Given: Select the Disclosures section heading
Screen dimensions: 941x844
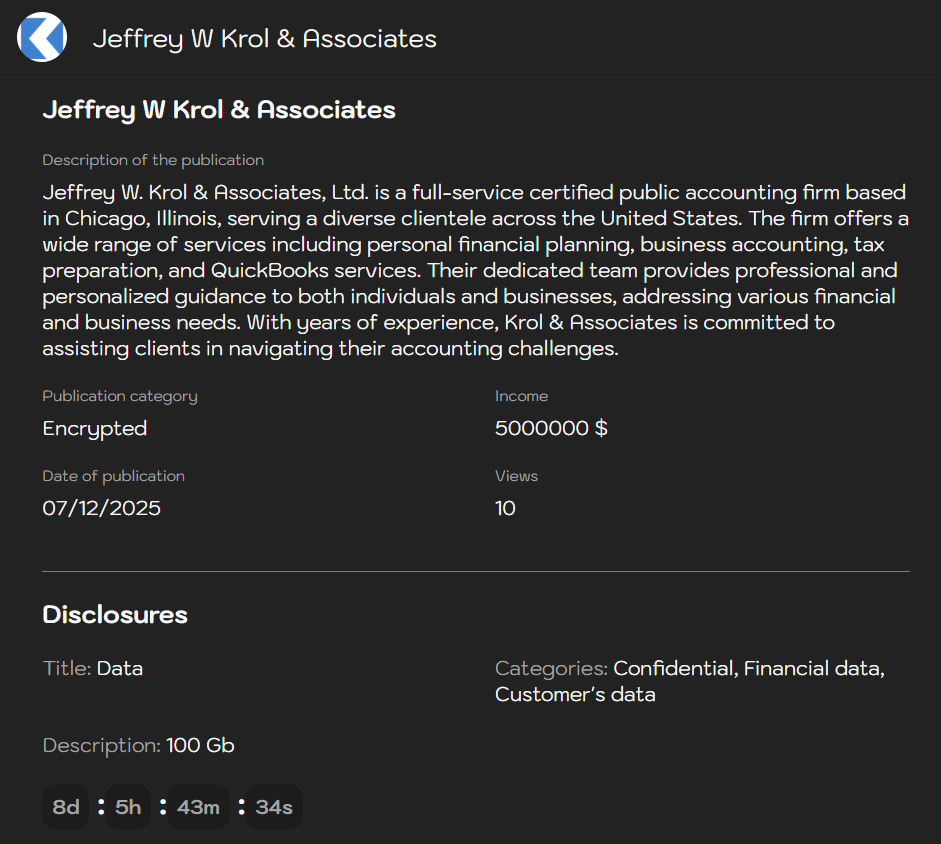Looking at the screenshot, I should pyautogui.click(x=114, y=615).
